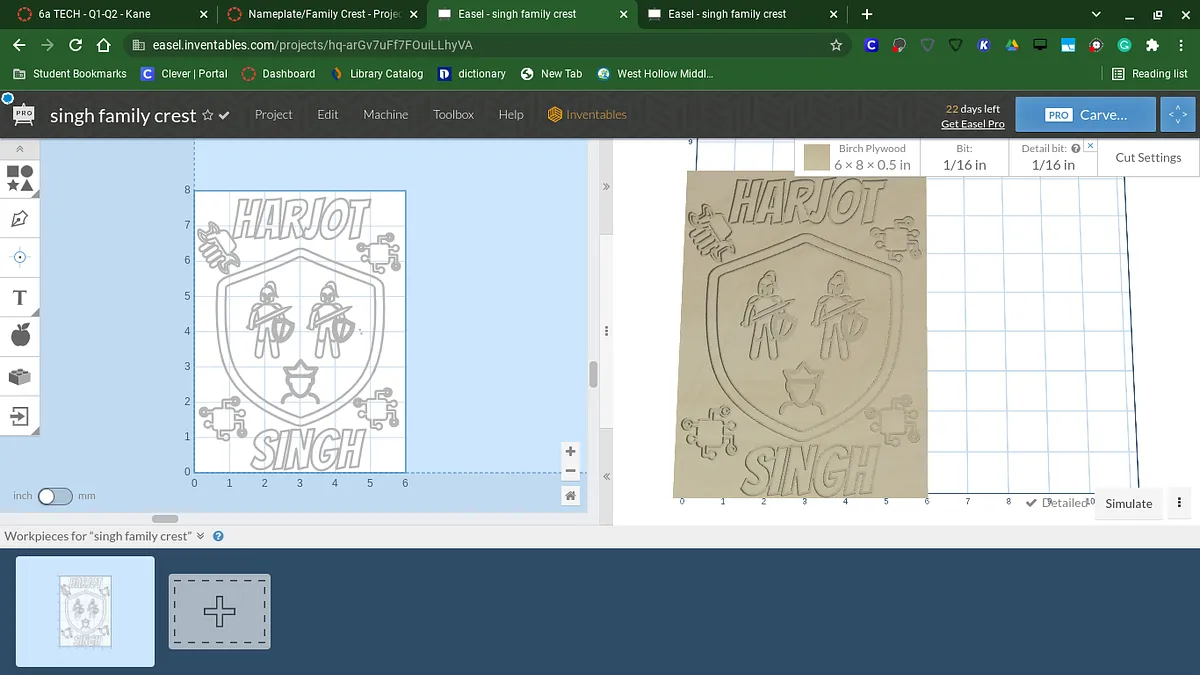This screenshot has width=1200, height=675.
Task: Open the Icons library (apple icon)
Action: pyautogui.click(x=20, y=336)
